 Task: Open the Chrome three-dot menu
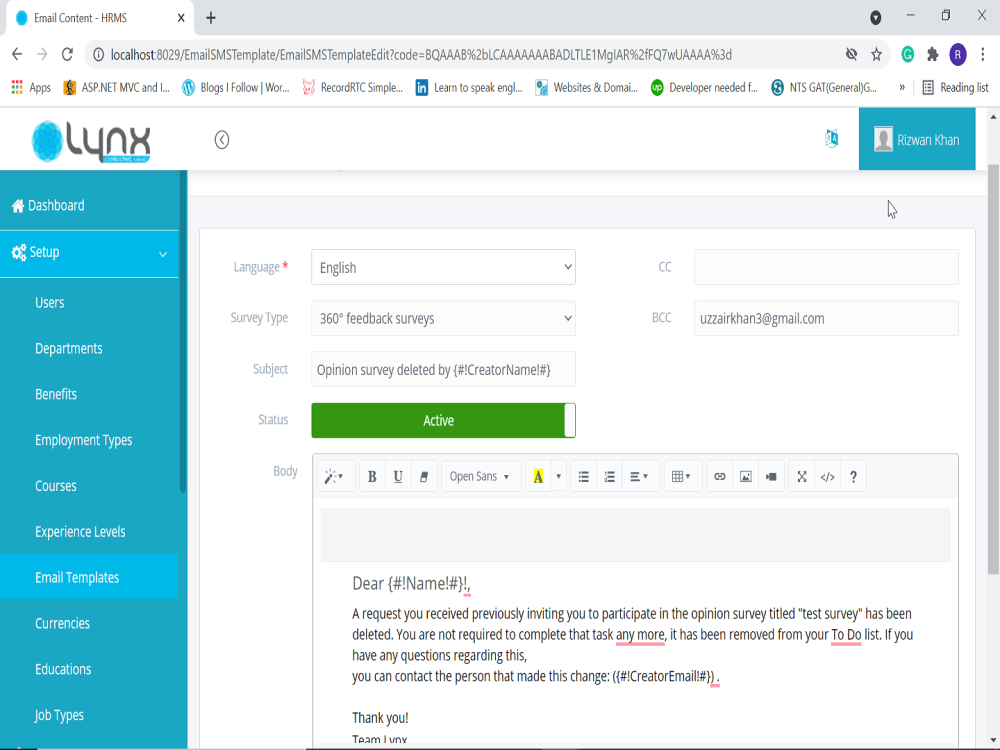[x=983, y=54]
